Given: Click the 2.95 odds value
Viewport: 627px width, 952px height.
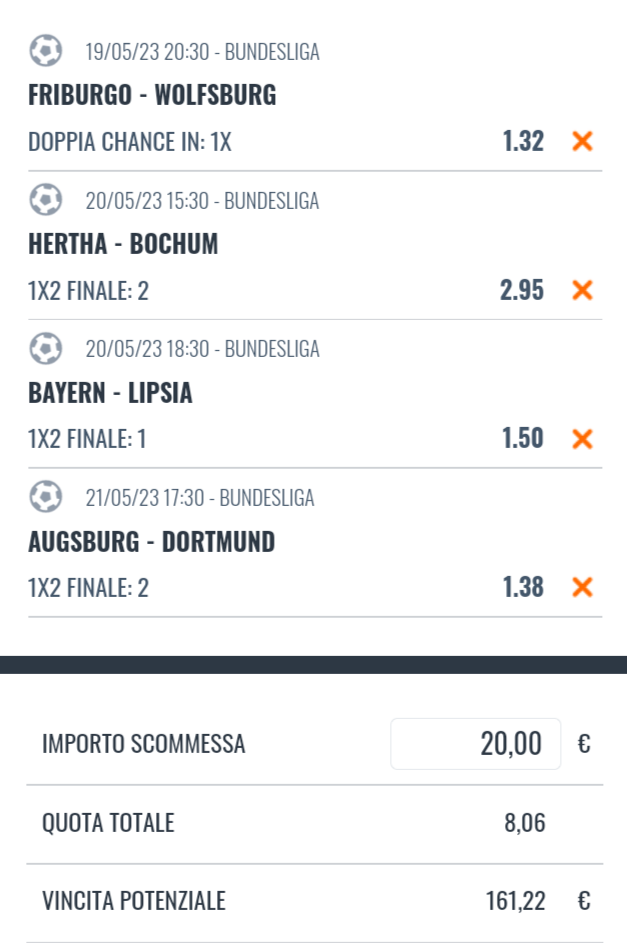Looking at the screenshot, I should click(522, 291).
